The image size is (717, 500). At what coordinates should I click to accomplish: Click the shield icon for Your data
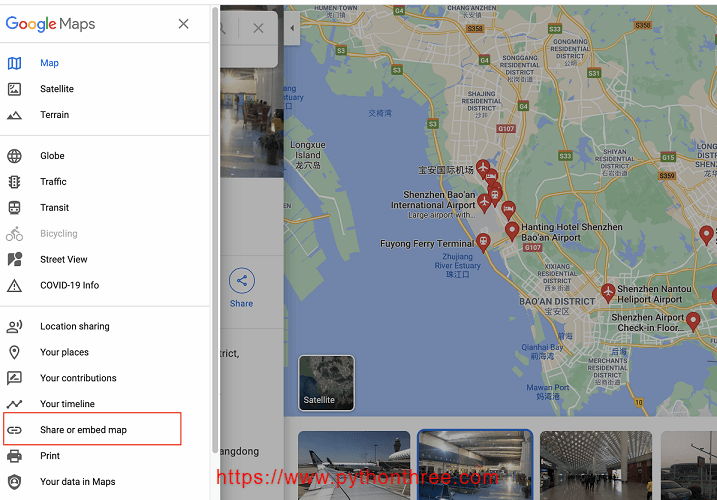[x=15, y=482]
